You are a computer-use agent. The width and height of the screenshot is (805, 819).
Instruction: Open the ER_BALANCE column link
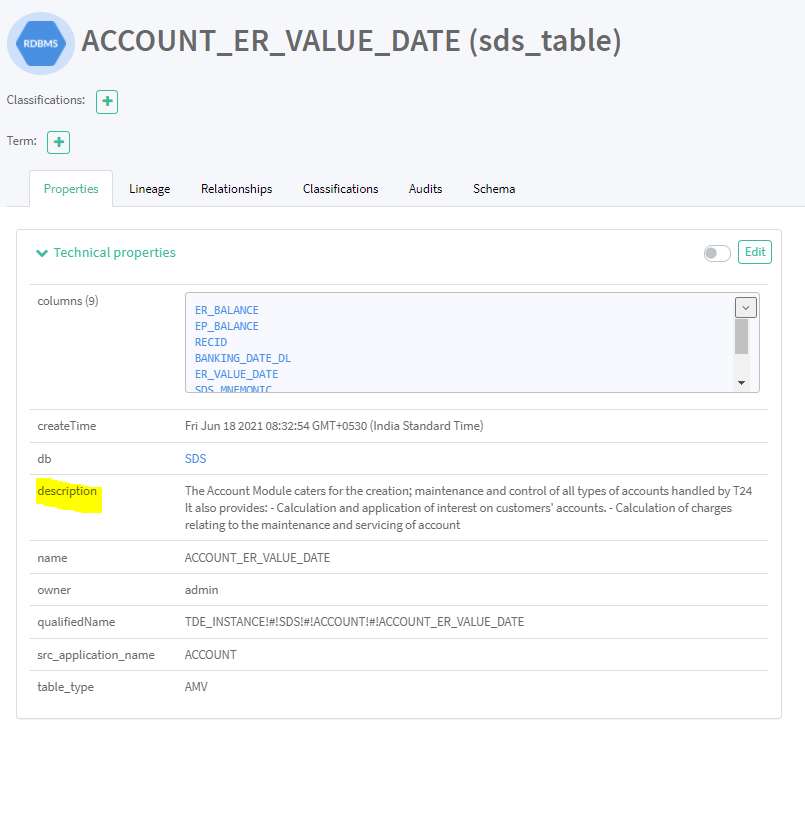coord(226,310)
